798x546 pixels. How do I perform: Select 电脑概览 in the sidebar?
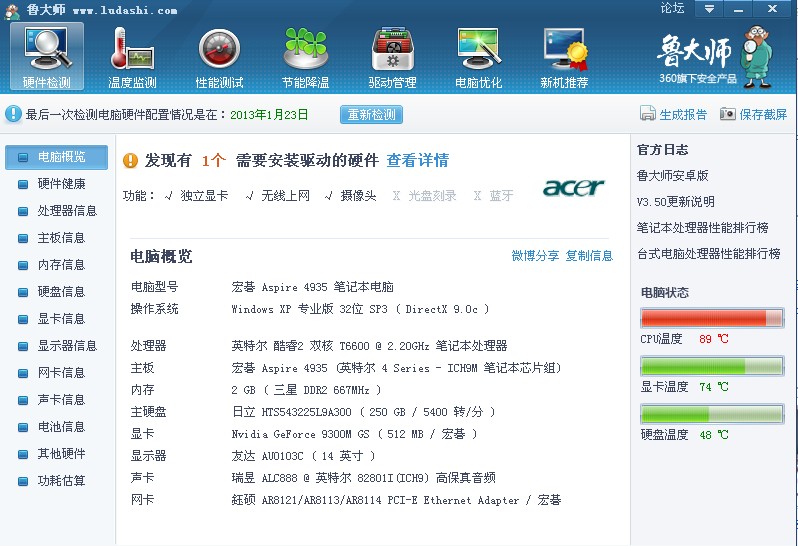(x=56, y=157)
